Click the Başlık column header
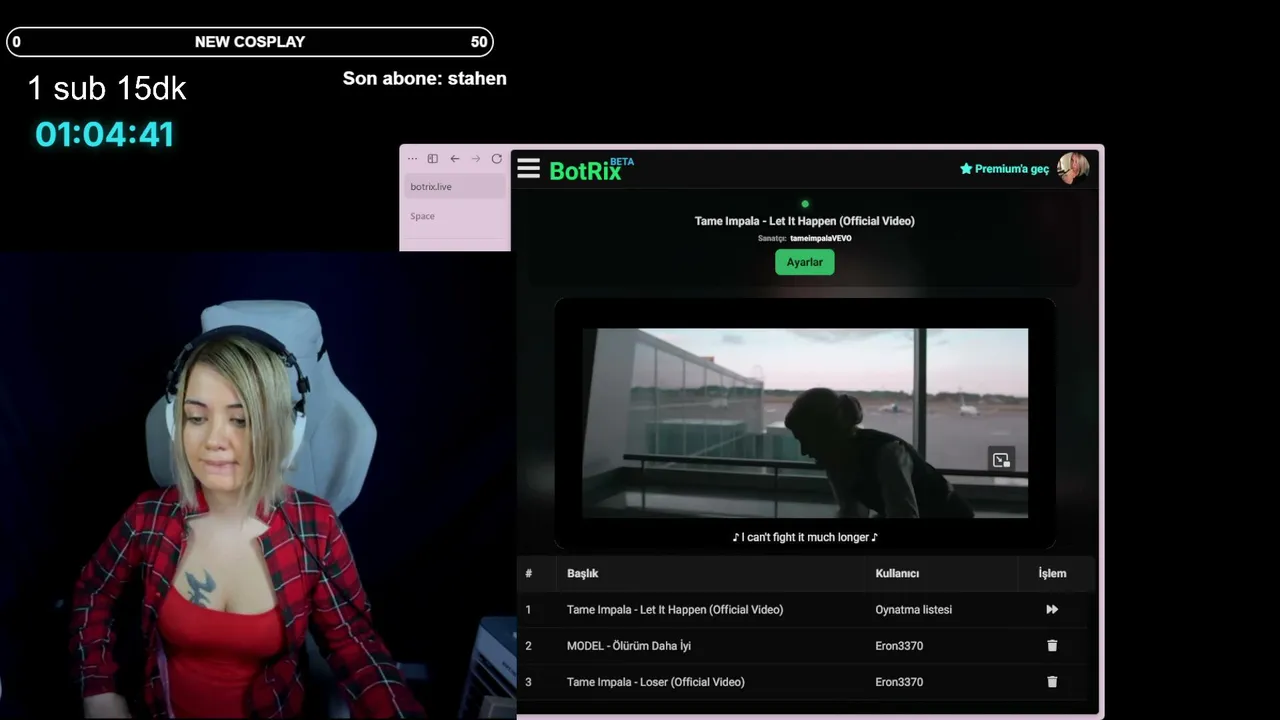Viewport: 1280px width, 720px height. [x=582, y=573]
